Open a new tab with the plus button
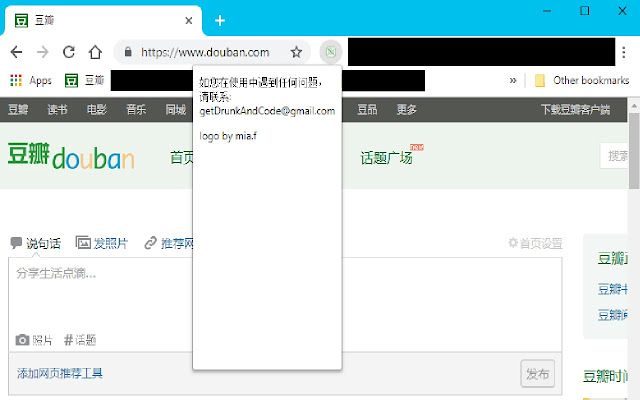The image size is (640, 400). pyautogui.click(x=220, y=20)
